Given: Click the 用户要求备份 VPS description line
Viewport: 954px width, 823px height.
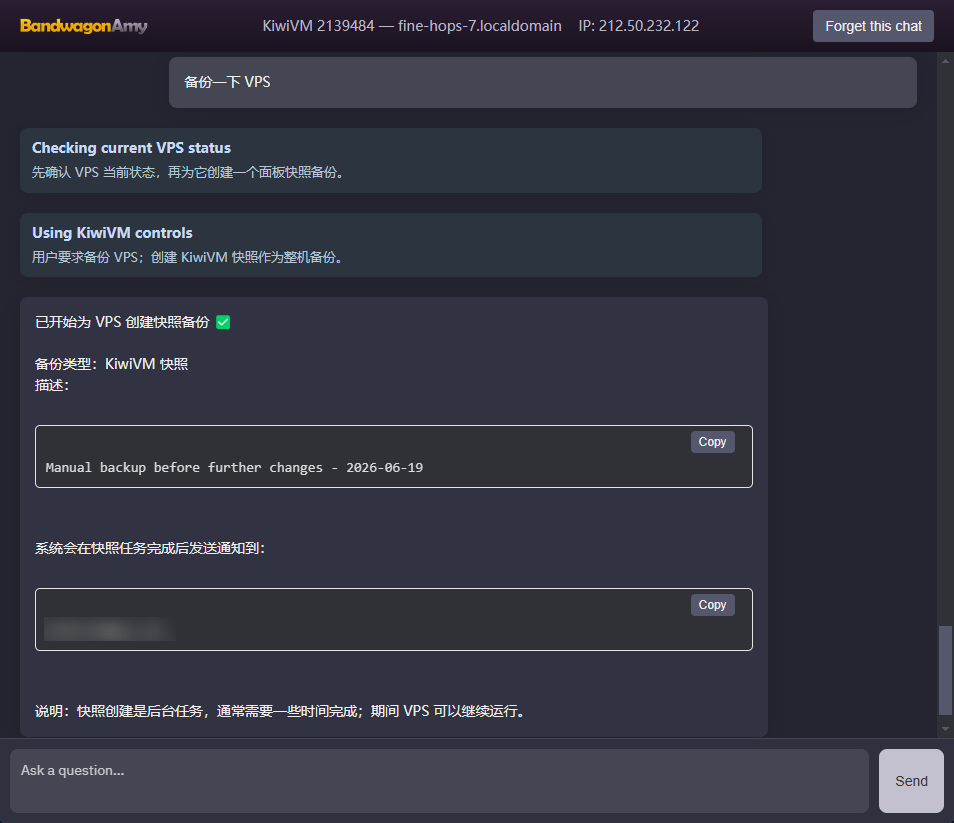Looking at the screenshot, I should tap(189, 257).
